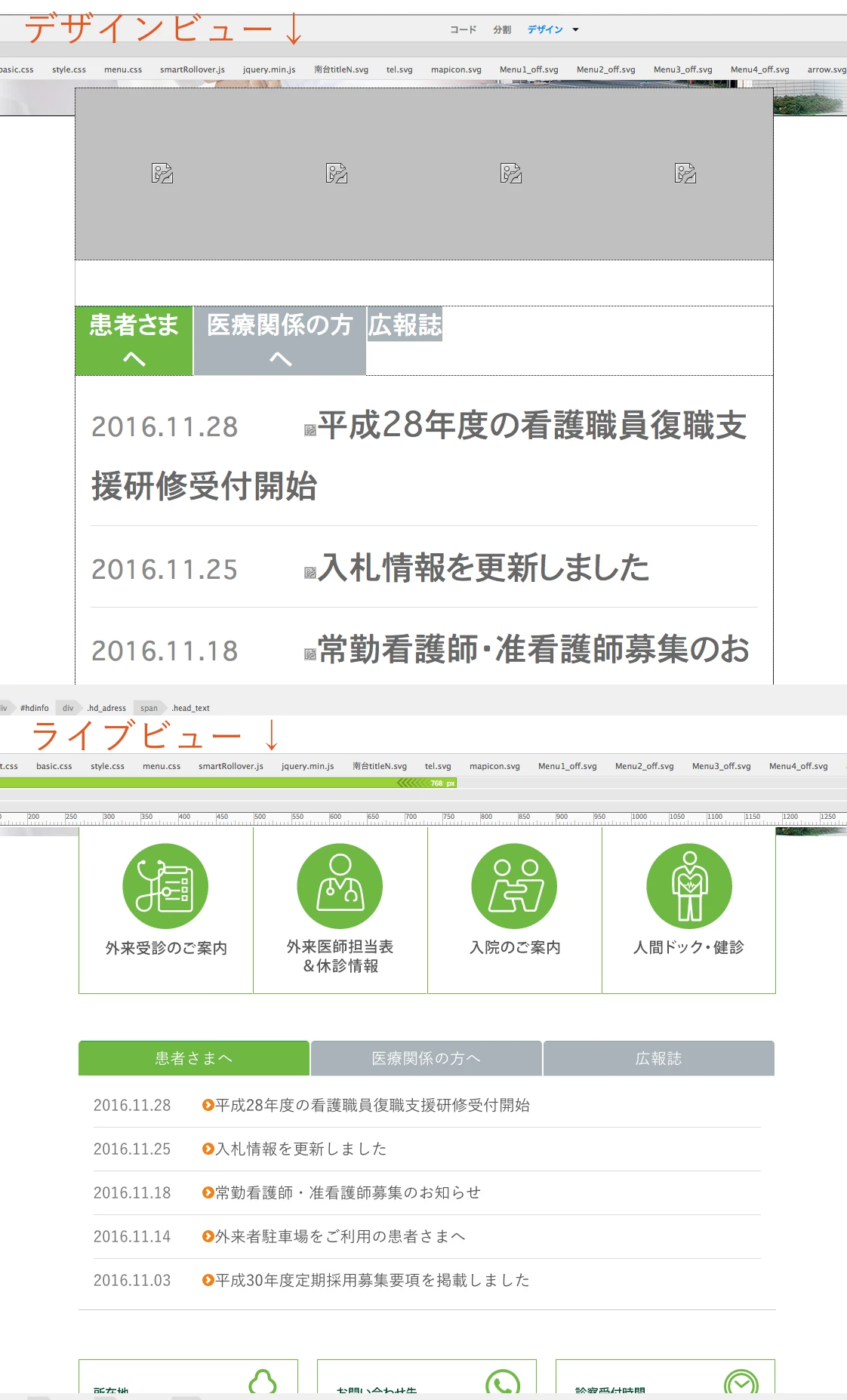
Task: Open mapicon.svg in design view file bar
Action: click(x=456, y=69)
